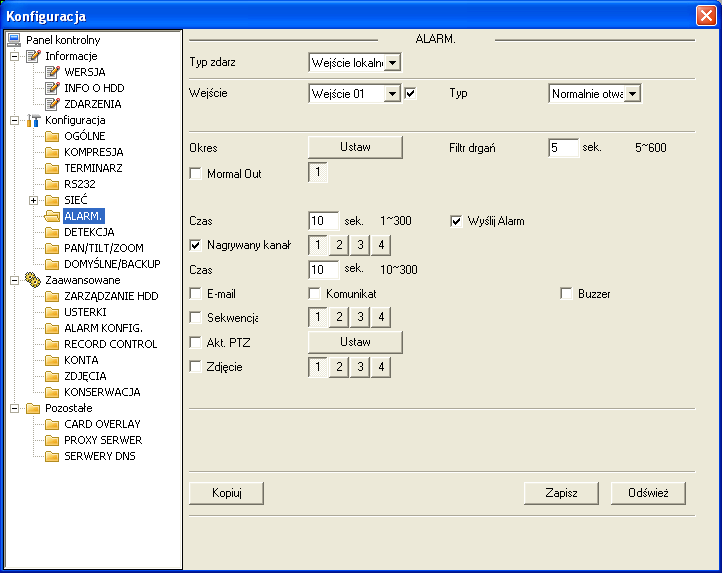The height and width of the screenshot is (573, 722).
Task: Click the RECORD CONTROL folder icon
Action: (x=52, y=344)
